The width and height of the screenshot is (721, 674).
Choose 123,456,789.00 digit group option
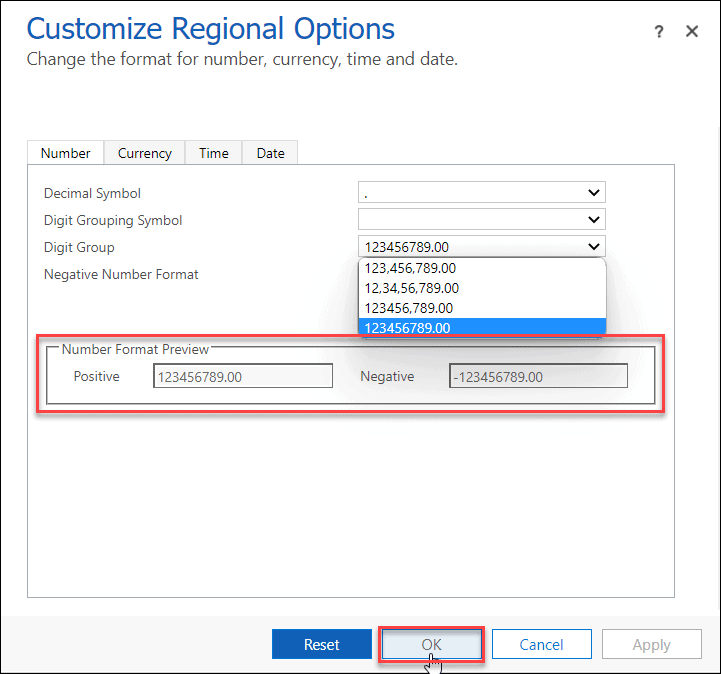click(482, 268)
